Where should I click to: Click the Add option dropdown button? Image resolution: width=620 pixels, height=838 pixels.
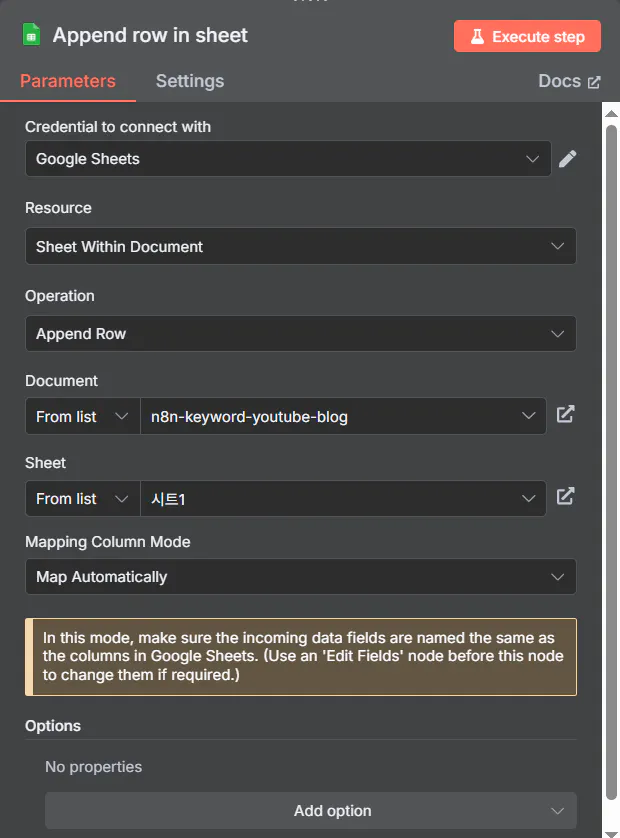point(311,811)
